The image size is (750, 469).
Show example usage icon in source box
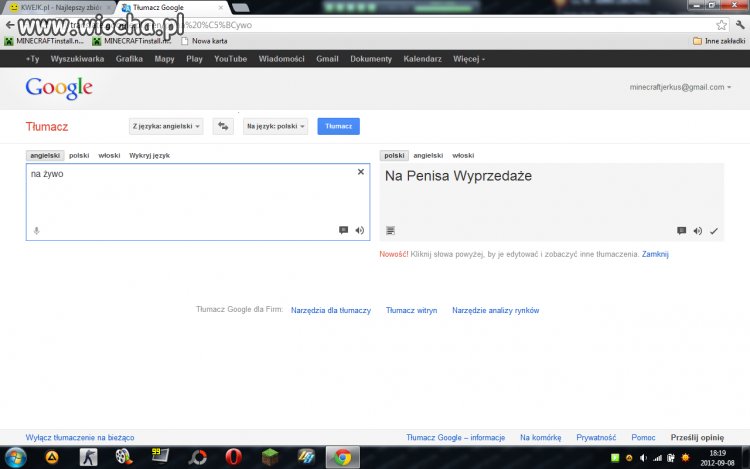pos(343,230)
